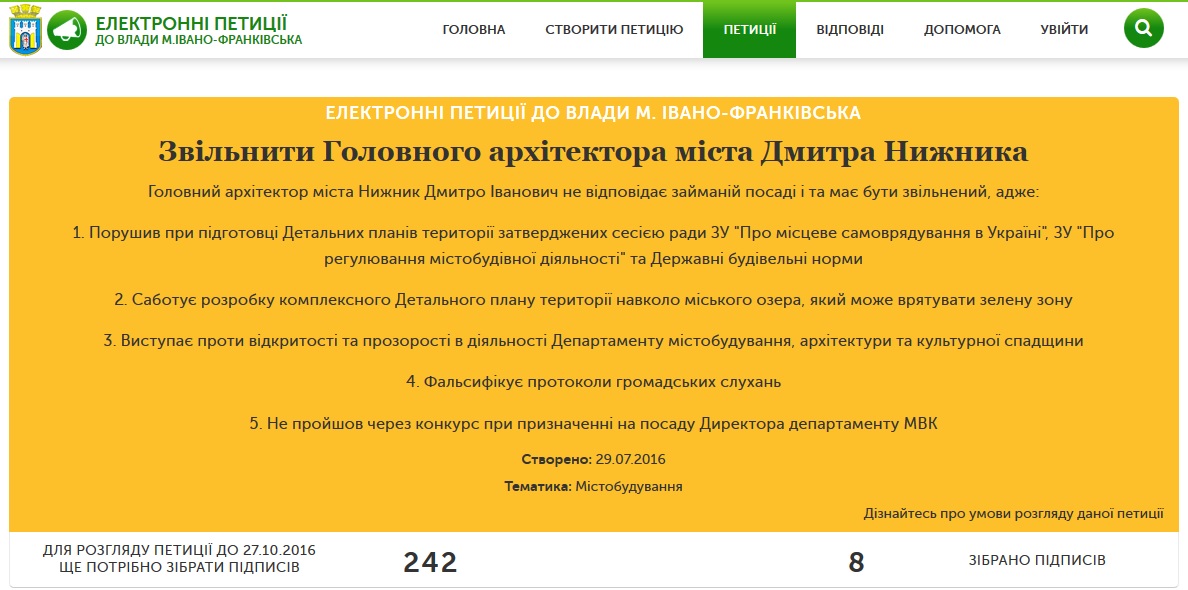
Task: Open the ВІДПОВІДІ menu item
Action: point(850,30)
